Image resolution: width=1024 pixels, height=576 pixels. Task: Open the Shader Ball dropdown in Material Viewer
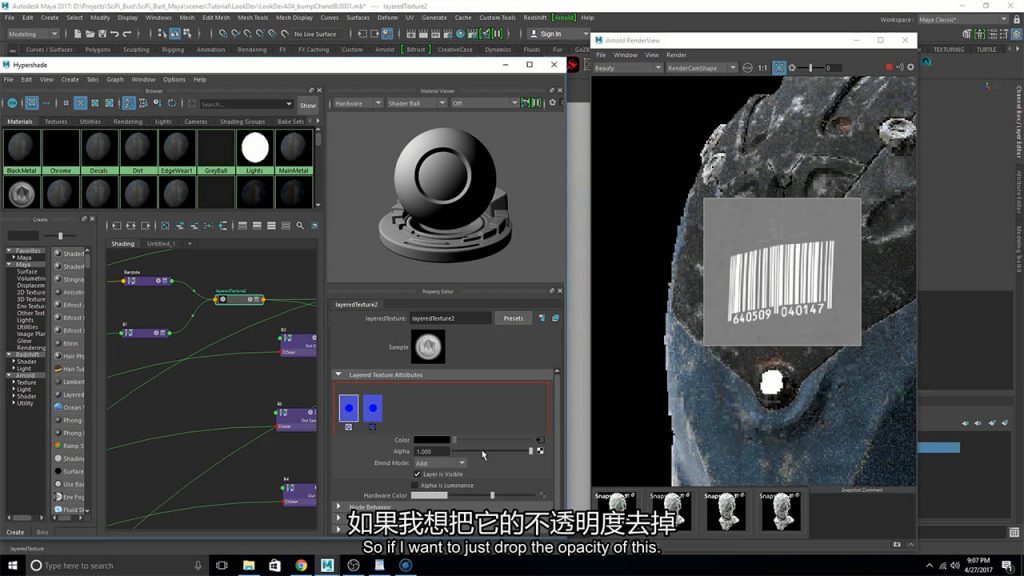point(416,103)
